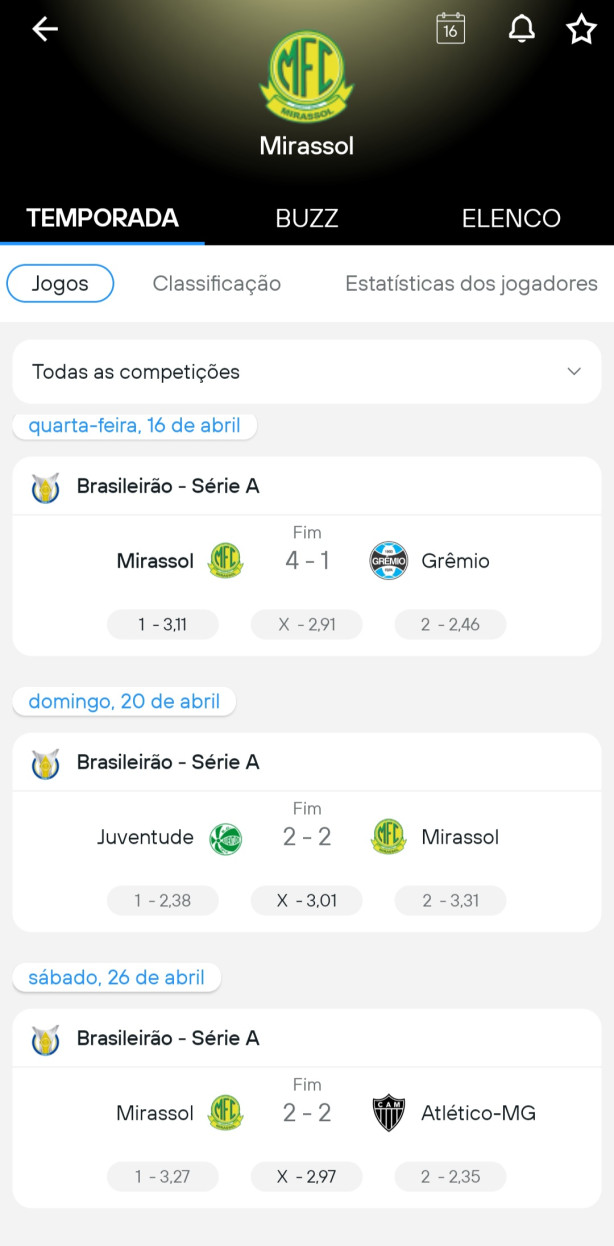The height and width of the screenshot is (1246, 614).
Task: Open Brasileirão league icon in Grêmio match card
Action: [x=45, y=486]
